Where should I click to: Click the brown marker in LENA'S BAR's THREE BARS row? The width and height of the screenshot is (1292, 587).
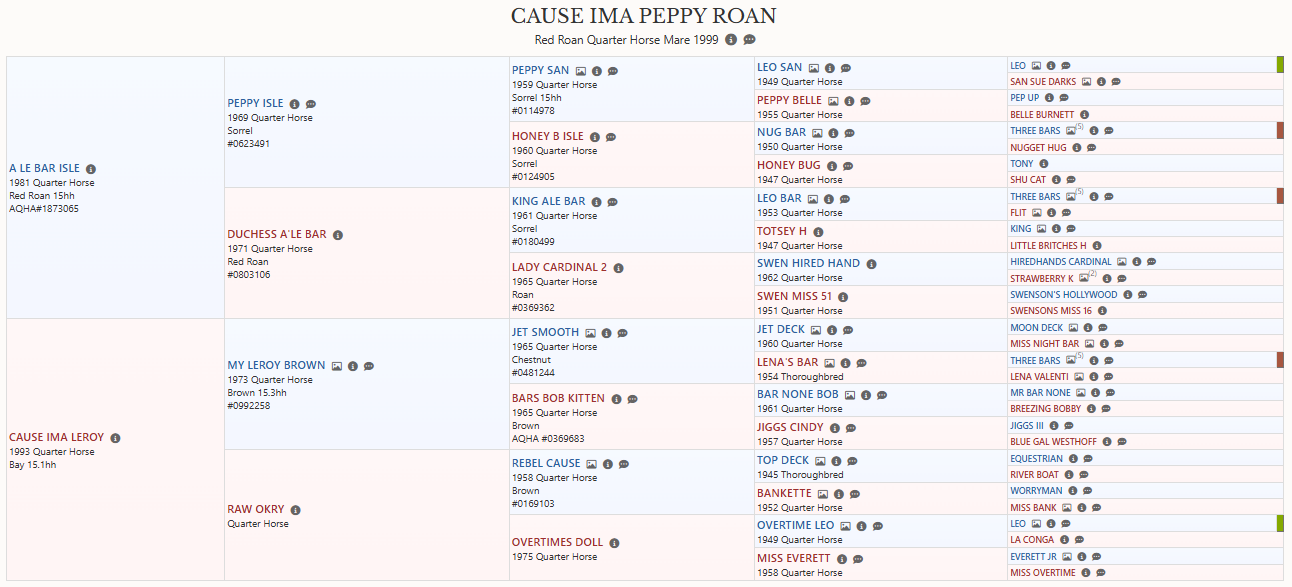click(x=1280, y=360)
